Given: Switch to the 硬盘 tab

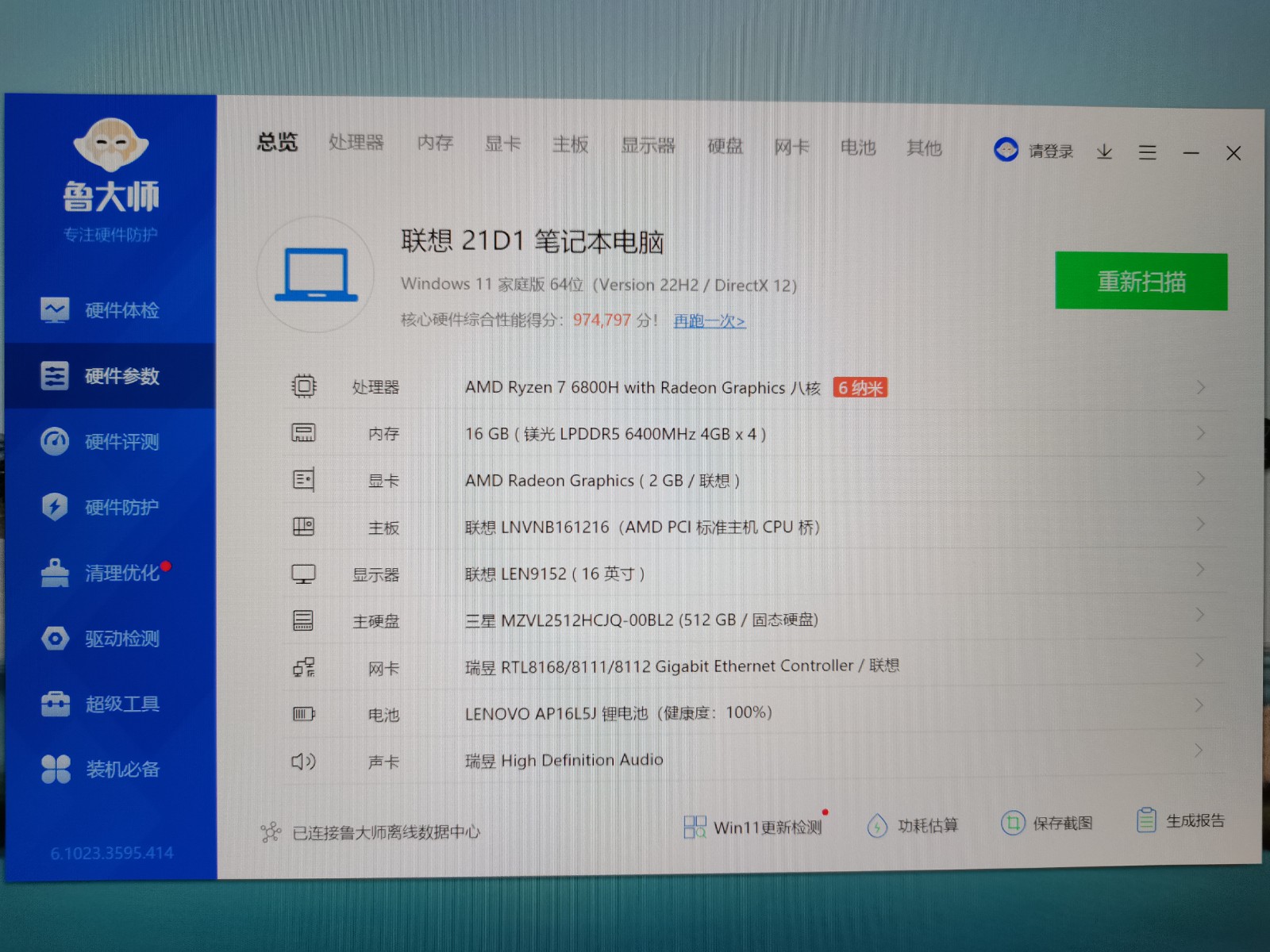Looking at the screenshot, I should 725,146.
